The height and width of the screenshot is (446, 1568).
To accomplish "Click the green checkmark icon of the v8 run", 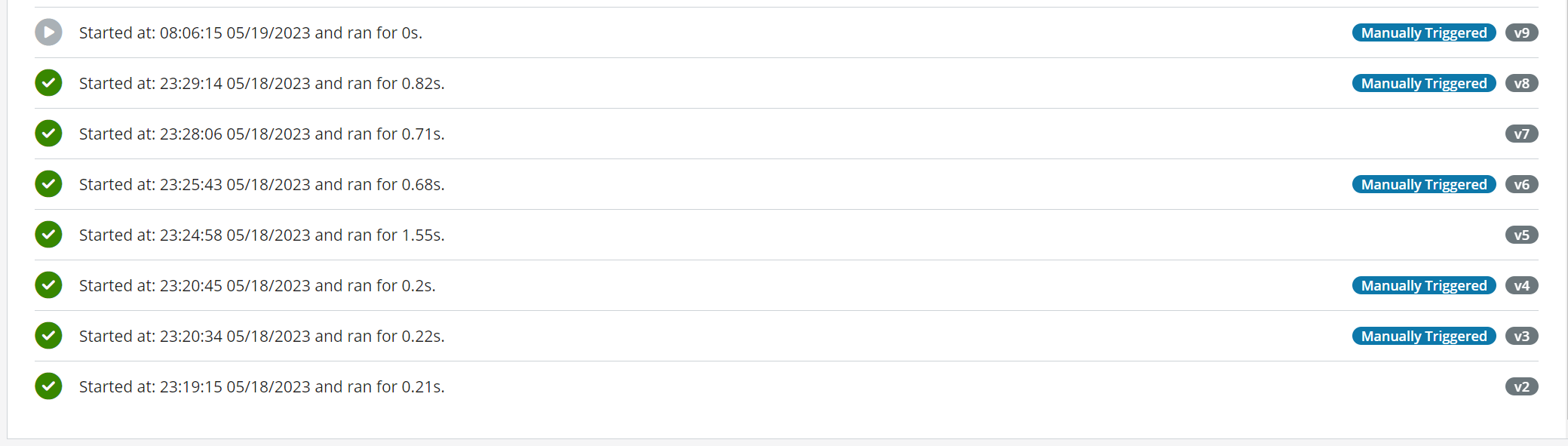I will coord(48,83).
